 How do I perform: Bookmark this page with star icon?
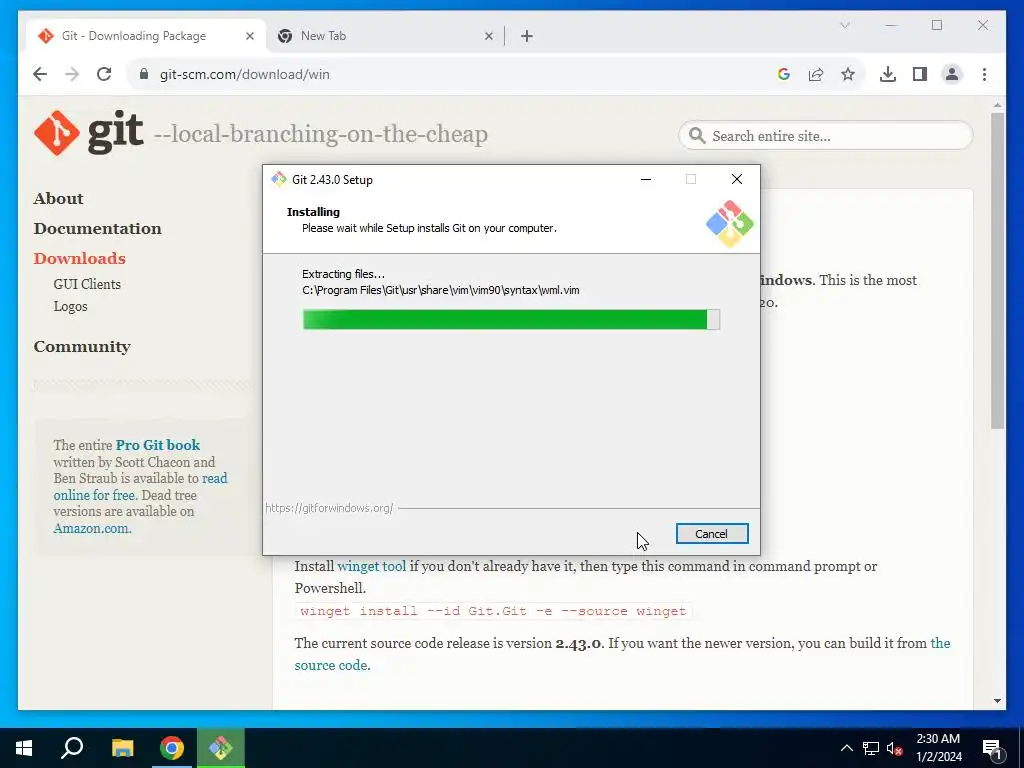coord(848,74)
